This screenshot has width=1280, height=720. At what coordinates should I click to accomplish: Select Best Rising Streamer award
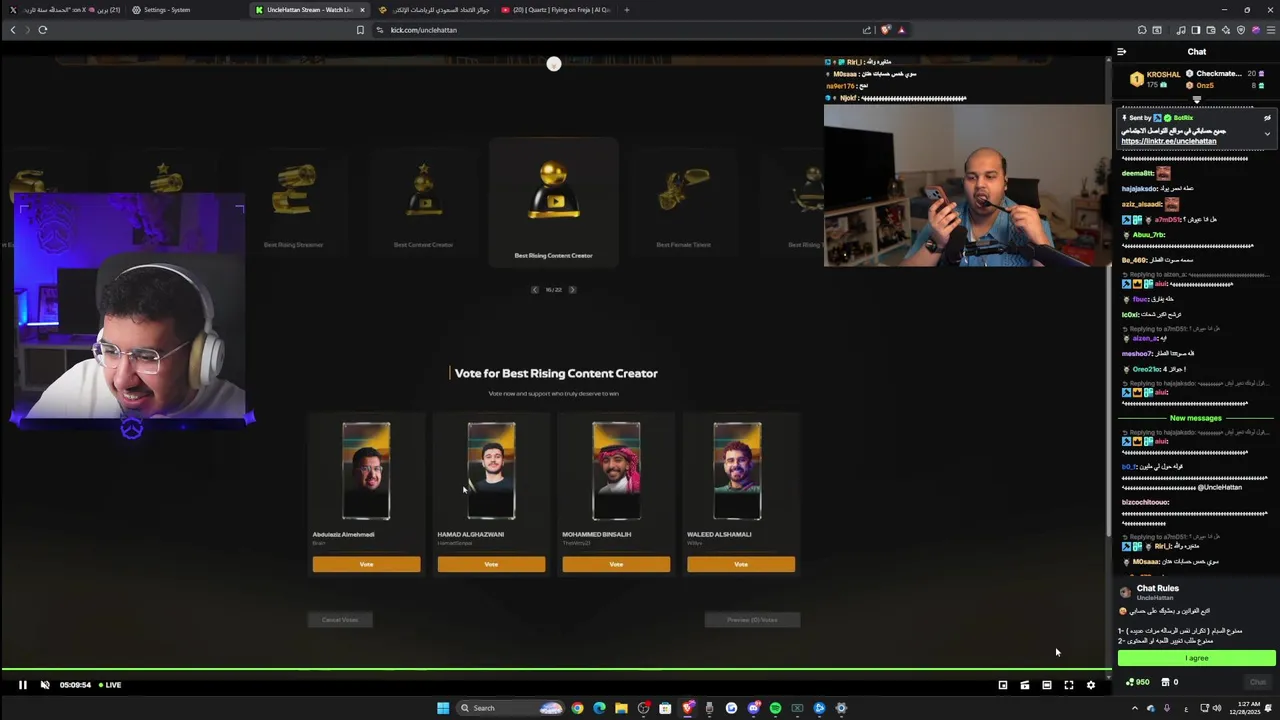point(293,205)
